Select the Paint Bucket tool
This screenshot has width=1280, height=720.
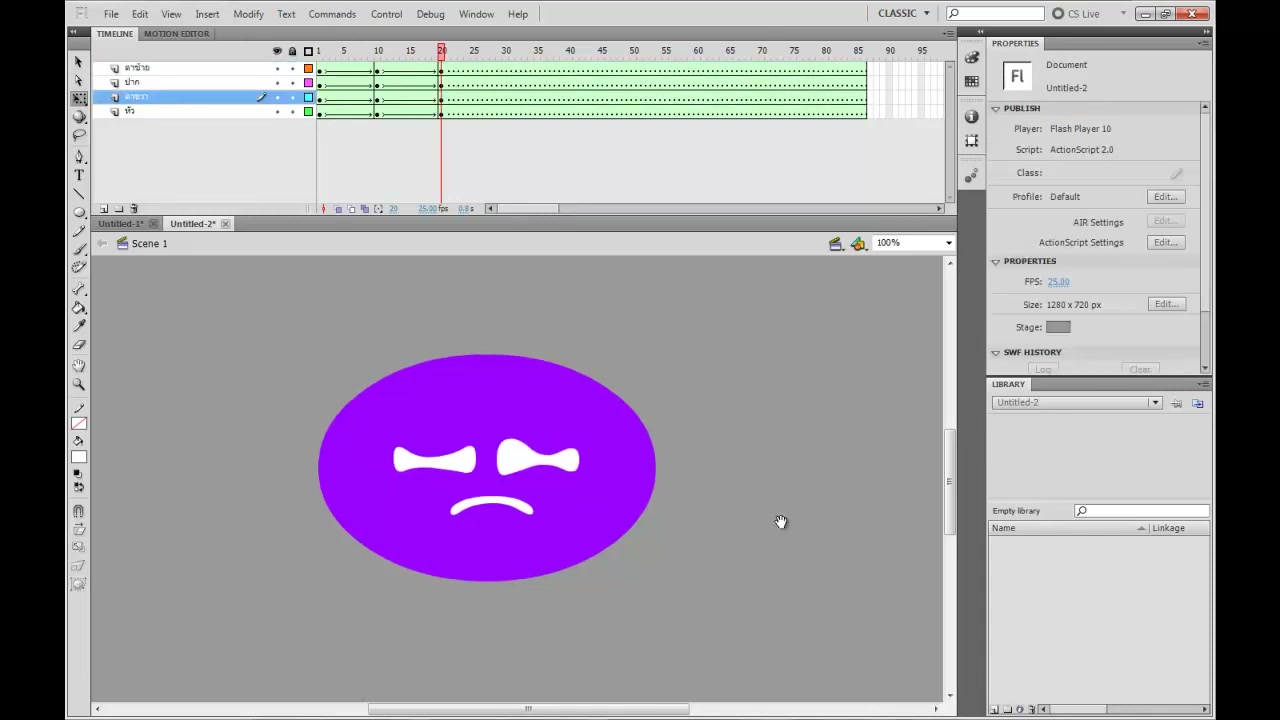79,307
